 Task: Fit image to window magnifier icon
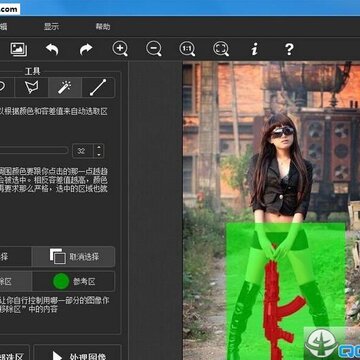click(221, 49)
